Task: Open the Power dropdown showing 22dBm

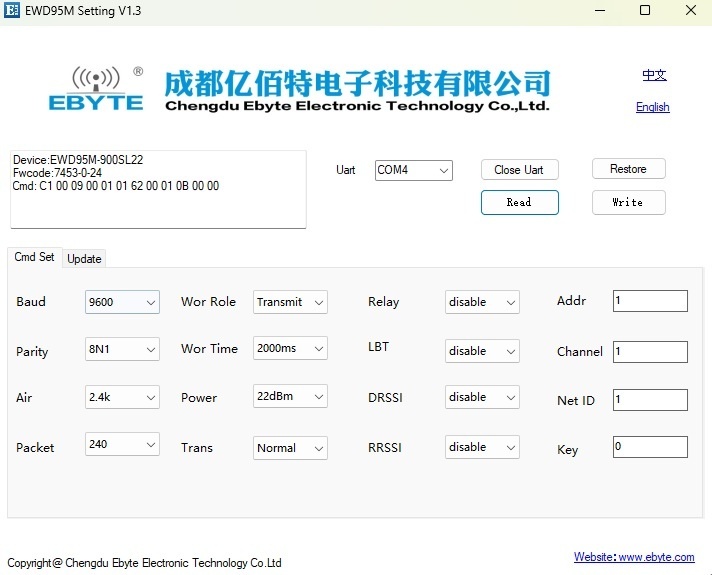Action: coord(290,396)
